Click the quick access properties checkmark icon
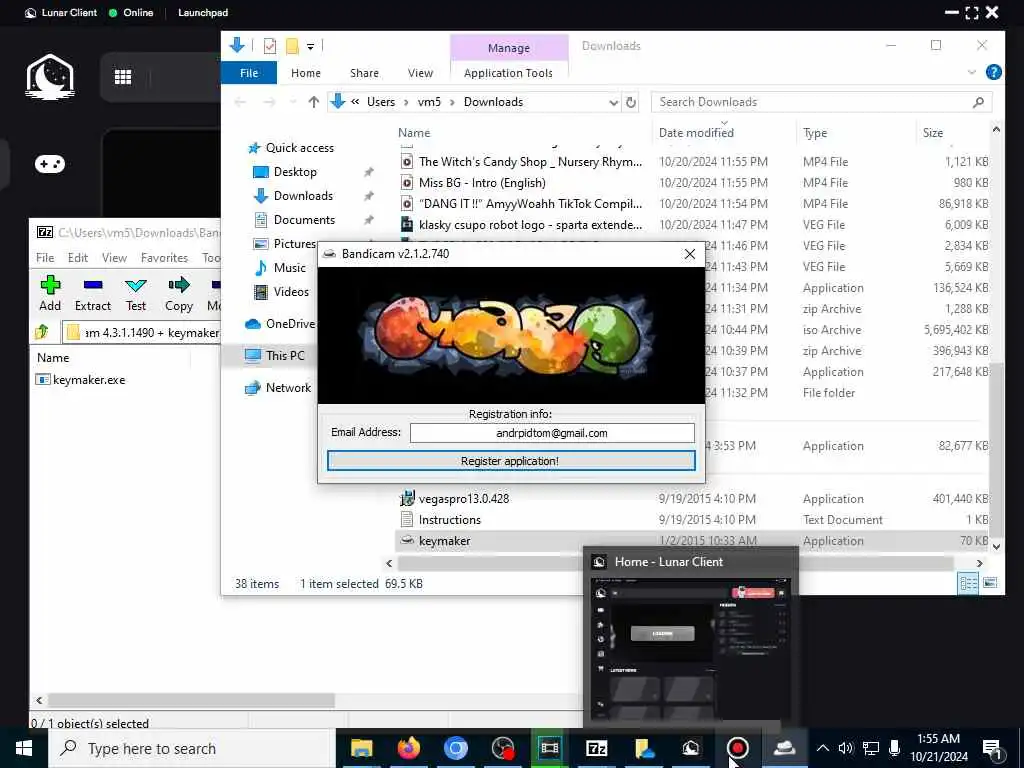The image size is (1024, 768). click(270, 46)
